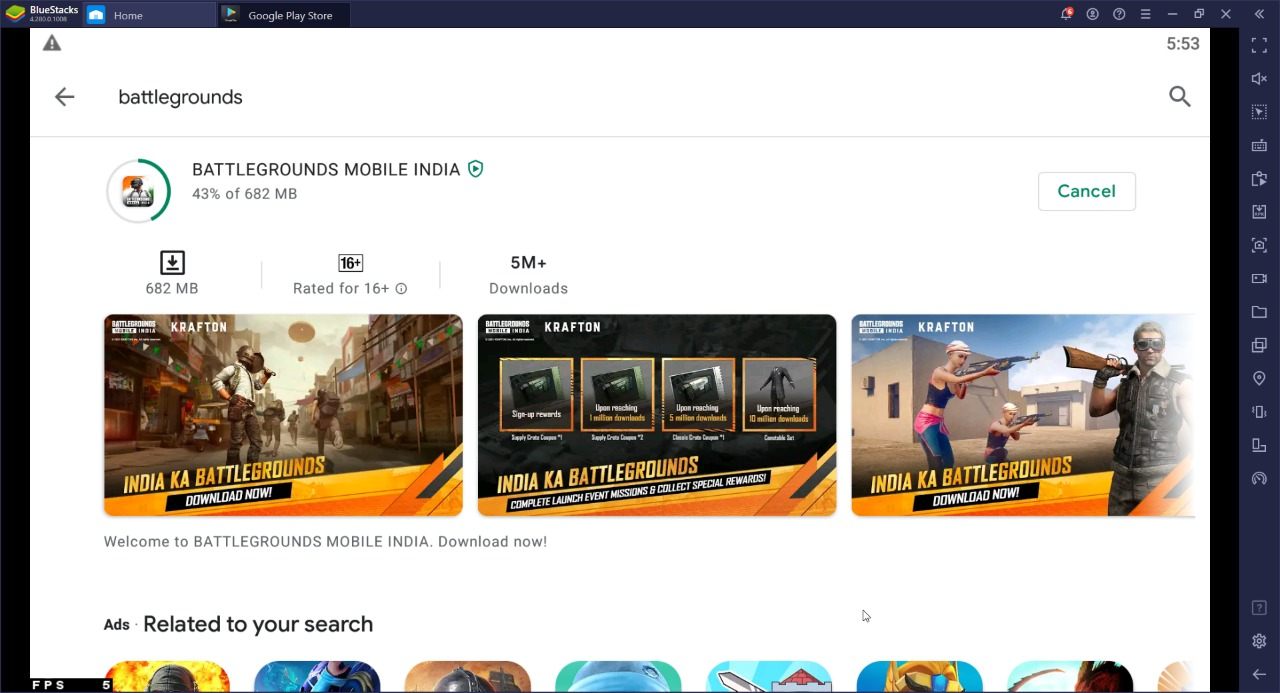Open the BATTLEGROUNDS MOBILE INDIA app title
This screenshot has height=693, width=1280.
(326, 169)
